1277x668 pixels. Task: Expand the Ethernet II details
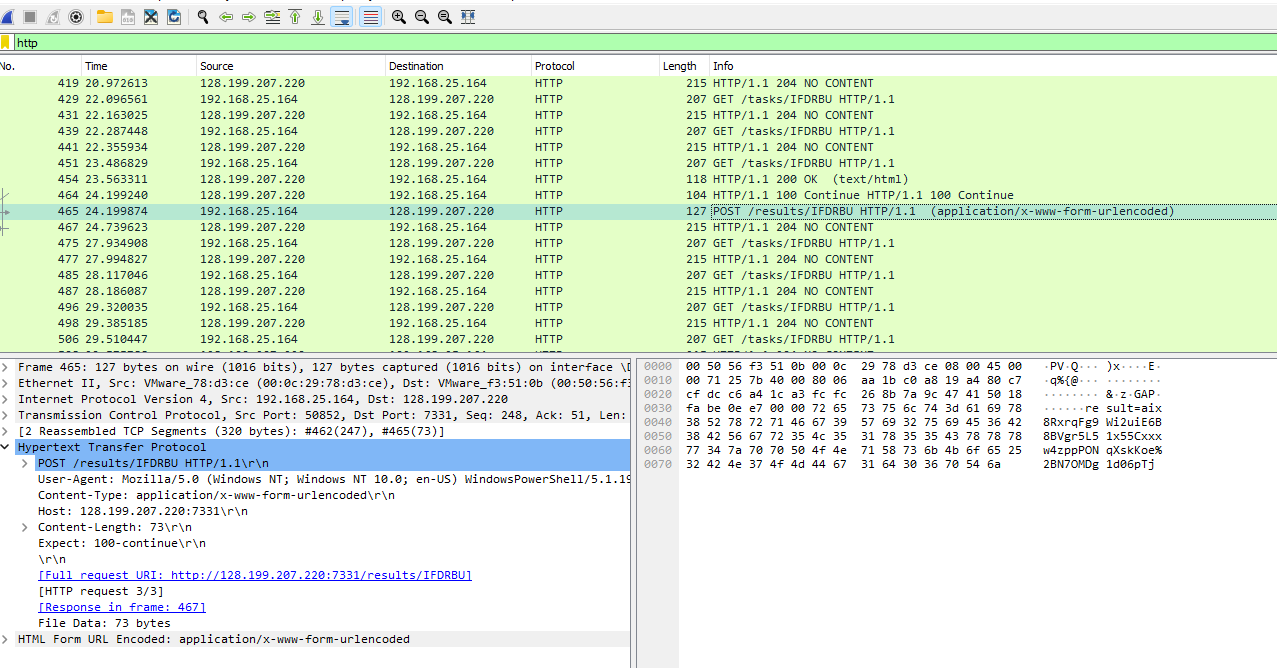[x=6, y=383]
